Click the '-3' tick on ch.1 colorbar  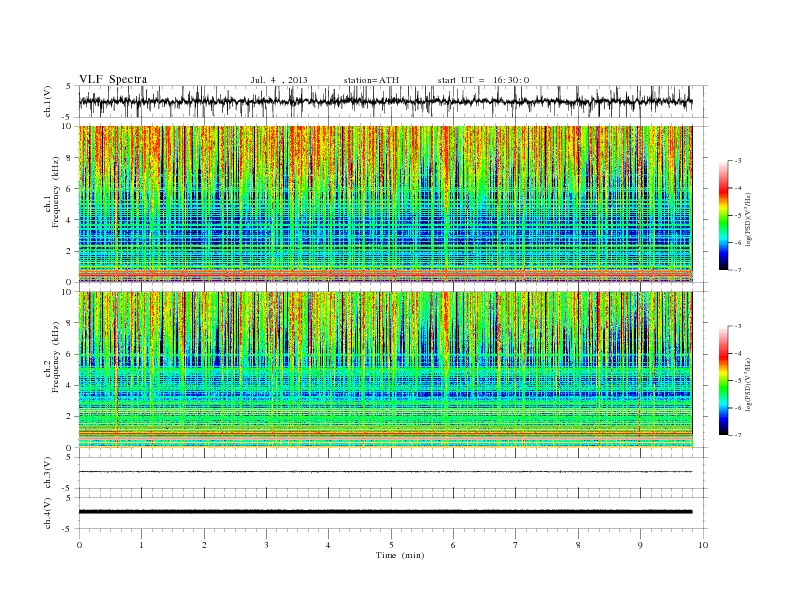coord(737,161)
